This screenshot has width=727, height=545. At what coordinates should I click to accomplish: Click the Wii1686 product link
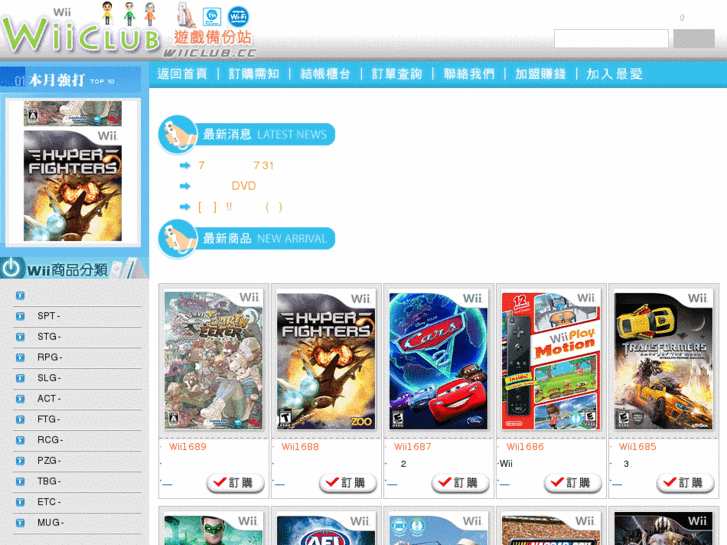[525, 447]
